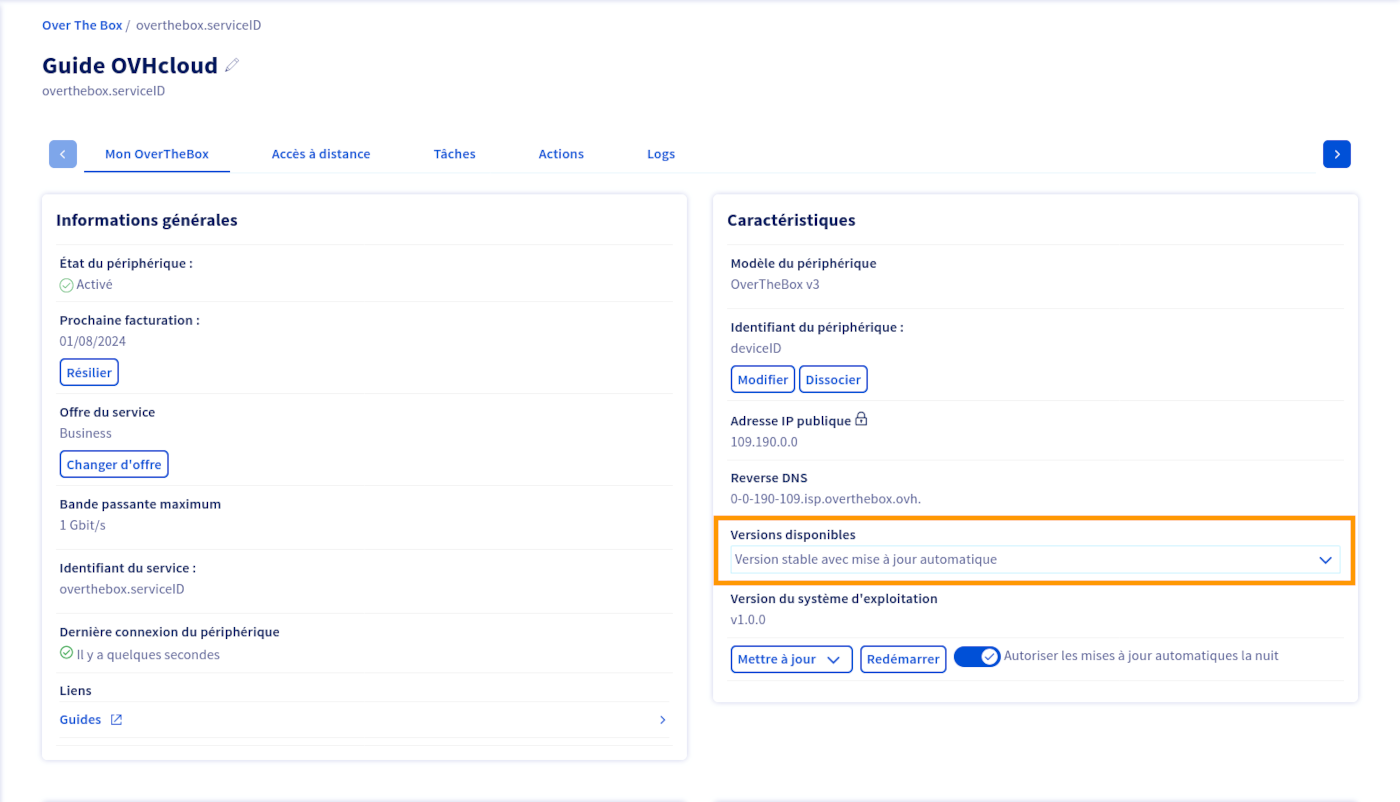Viewport: 1400px width, 802px height.
Task: Click the Modifier device identifier button
Action: click(x=763, y=380)
